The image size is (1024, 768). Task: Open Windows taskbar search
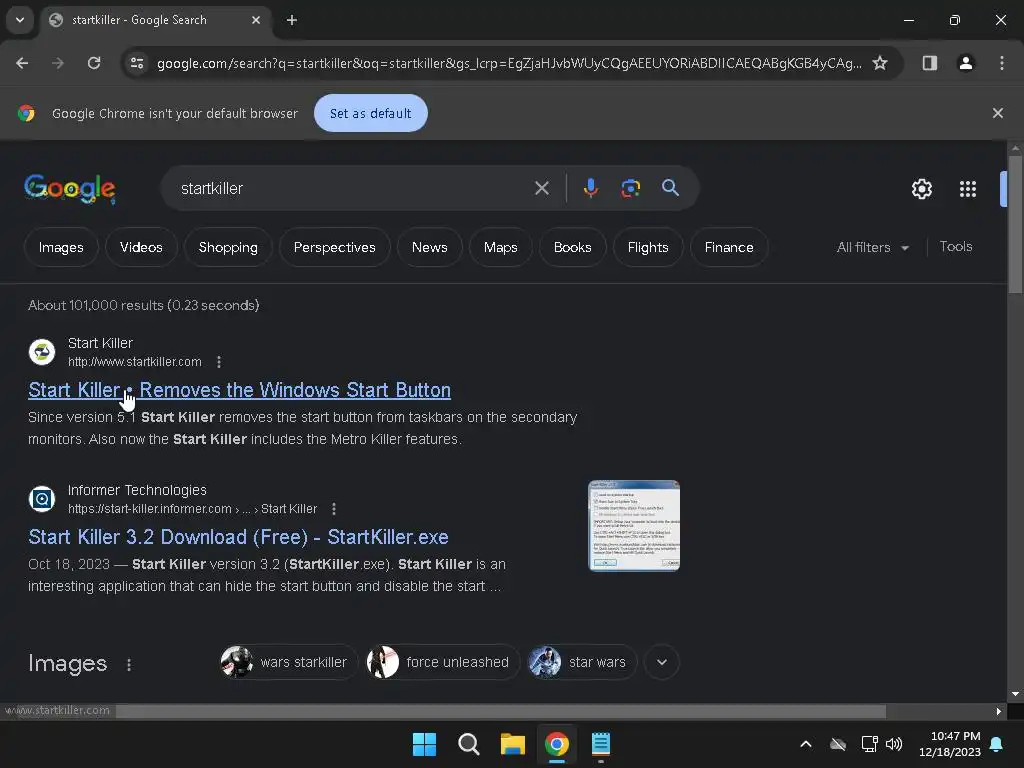pyautogui.click(x=468, y=744)
